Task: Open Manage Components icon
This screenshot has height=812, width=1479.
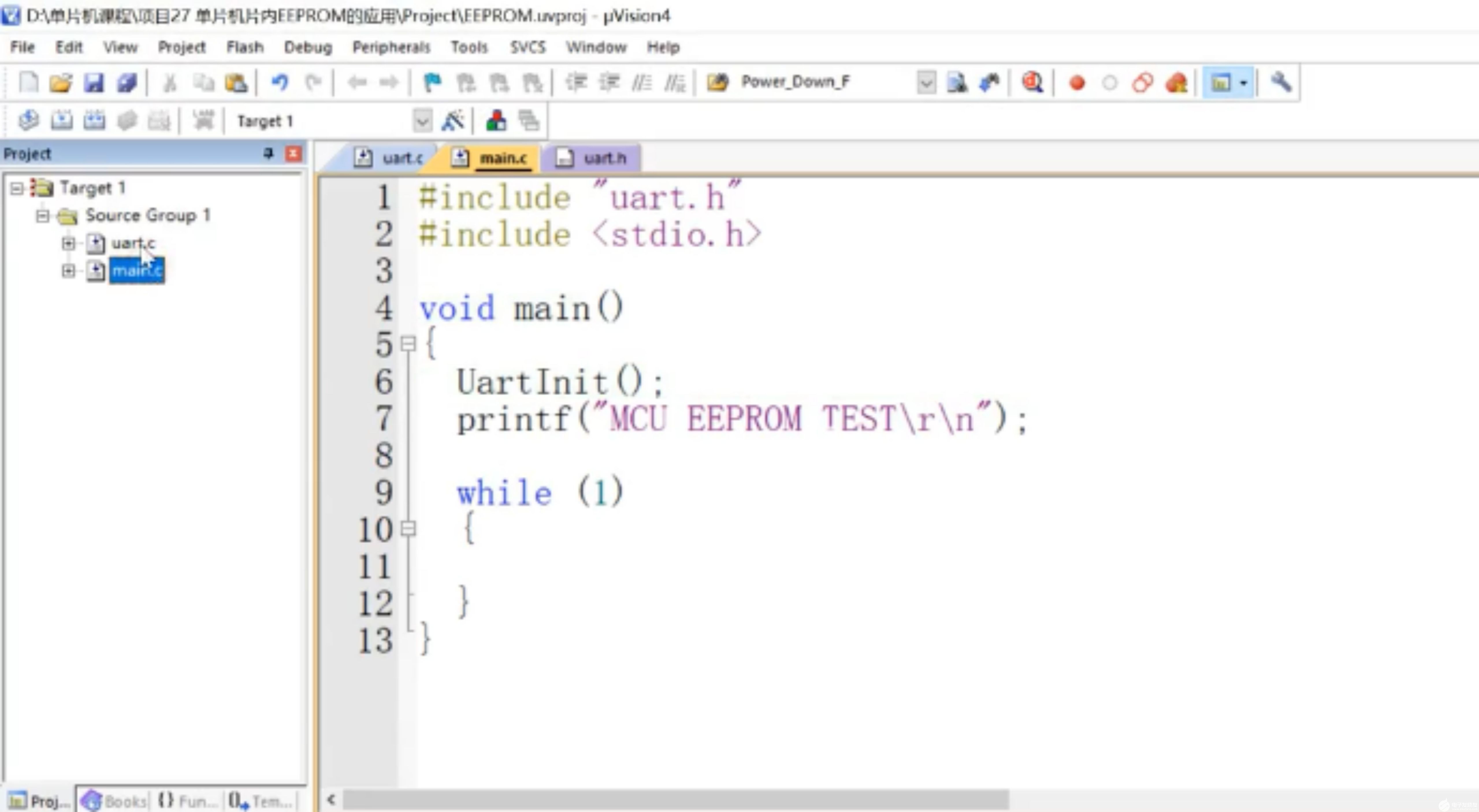Action: pyautogui.click(x=496, y=120)
